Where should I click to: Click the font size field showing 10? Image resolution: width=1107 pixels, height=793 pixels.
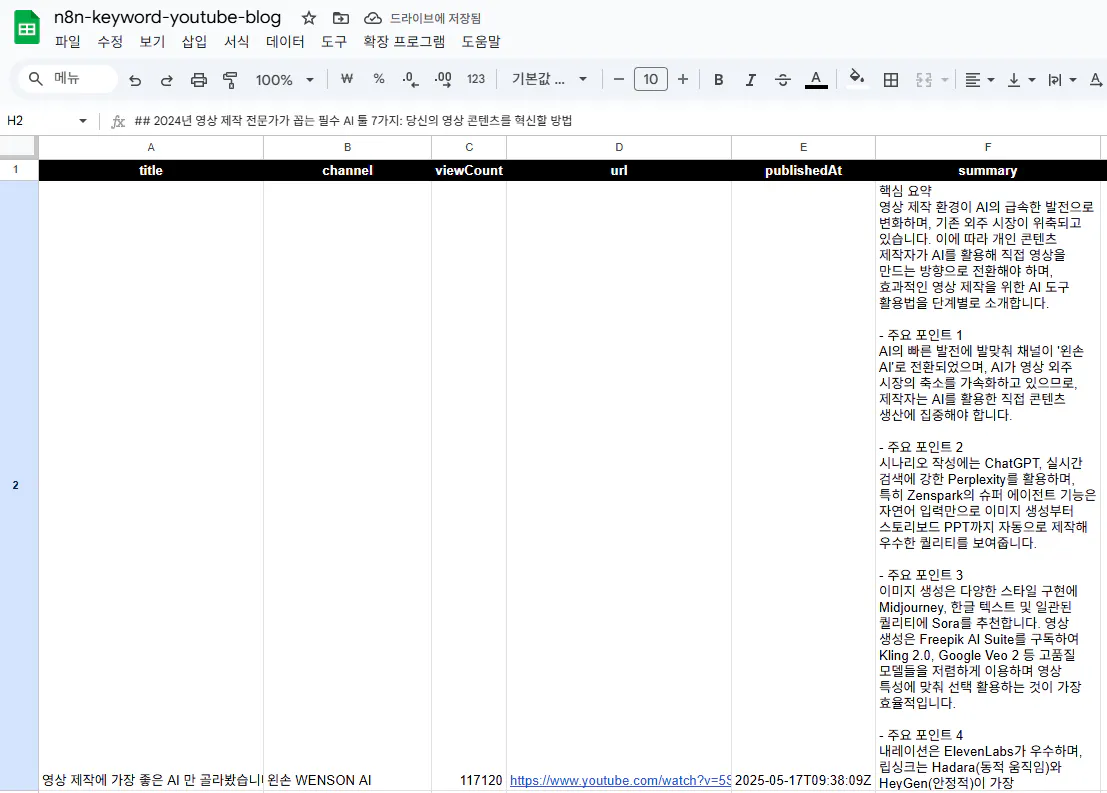click(651, 79)
